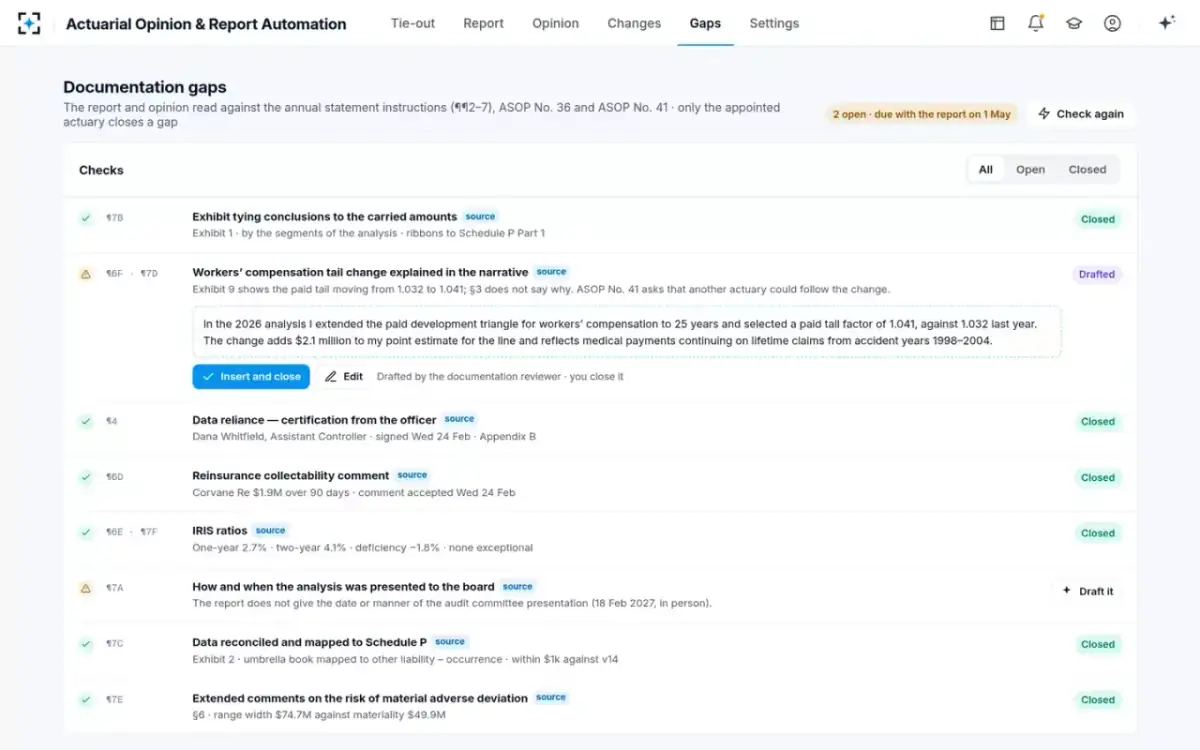Viewport: 1200px width, 750px height.
Task: Click check icon on Data reconciled row
Action: [x=86, y=644]
